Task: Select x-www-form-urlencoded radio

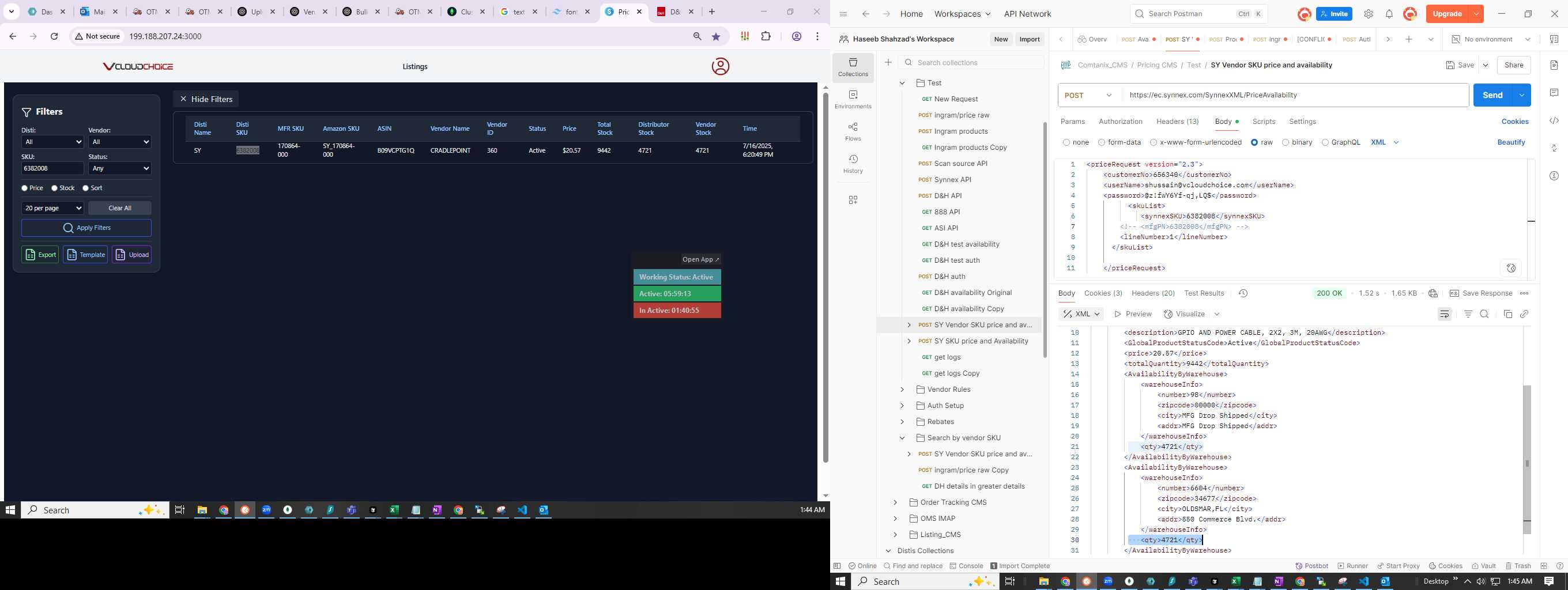Action: pyautogui.click(x=1154, y=142)
